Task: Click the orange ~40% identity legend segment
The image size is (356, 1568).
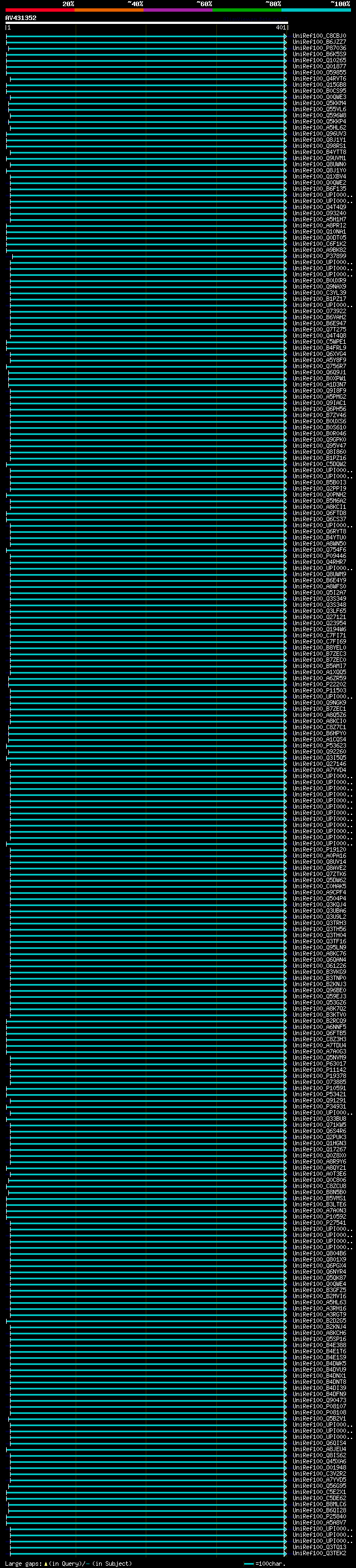Action: pos(109,10)
